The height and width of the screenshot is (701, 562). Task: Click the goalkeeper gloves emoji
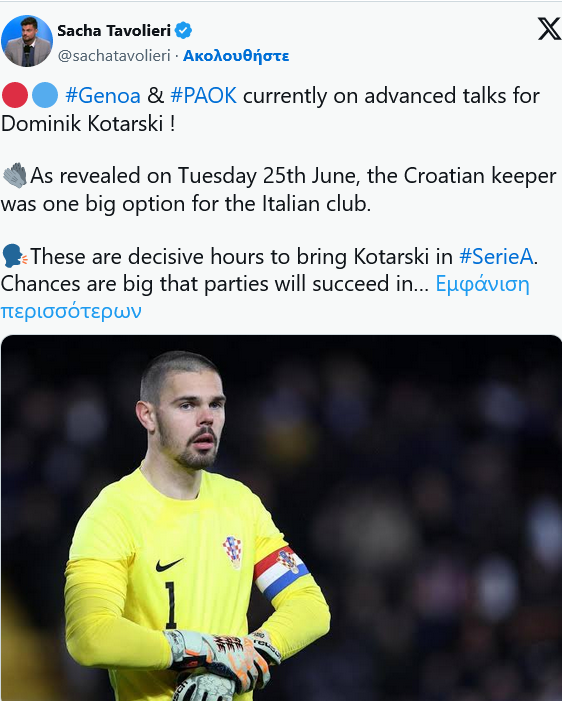click(15, 175)
